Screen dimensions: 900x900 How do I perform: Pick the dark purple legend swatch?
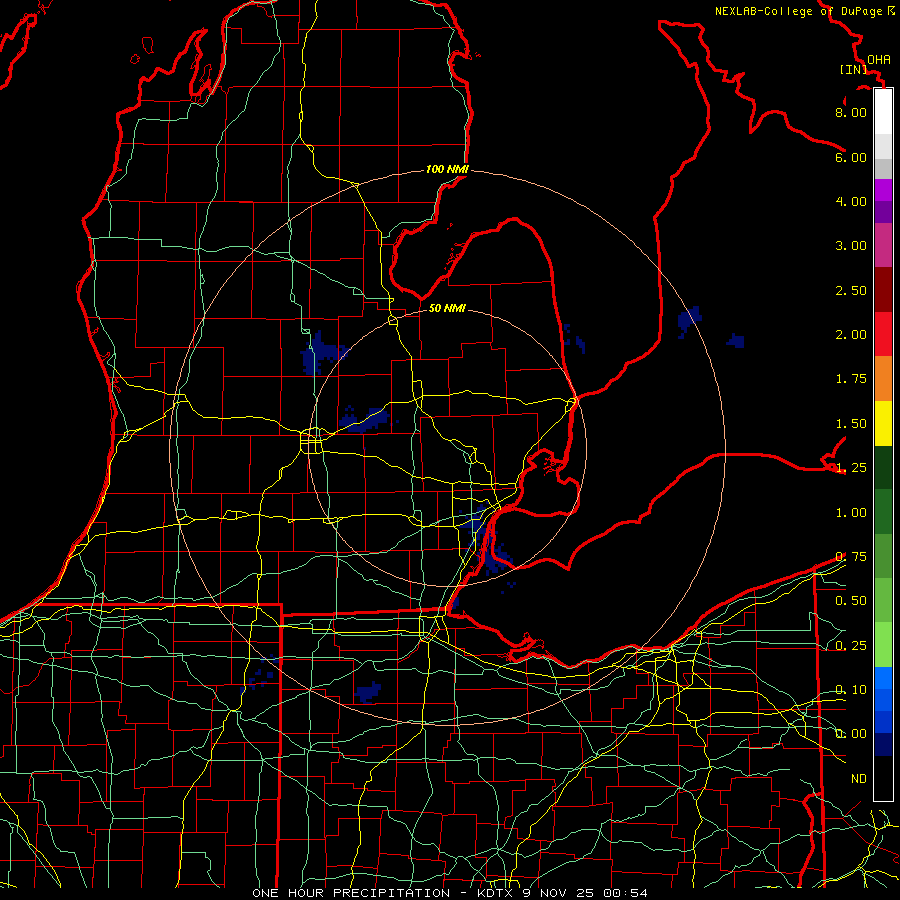(883, 212)
